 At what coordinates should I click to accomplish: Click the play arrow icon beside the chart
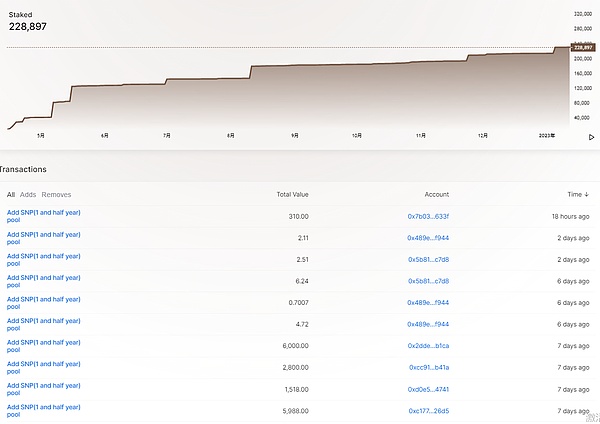click(x=590, y=137)
